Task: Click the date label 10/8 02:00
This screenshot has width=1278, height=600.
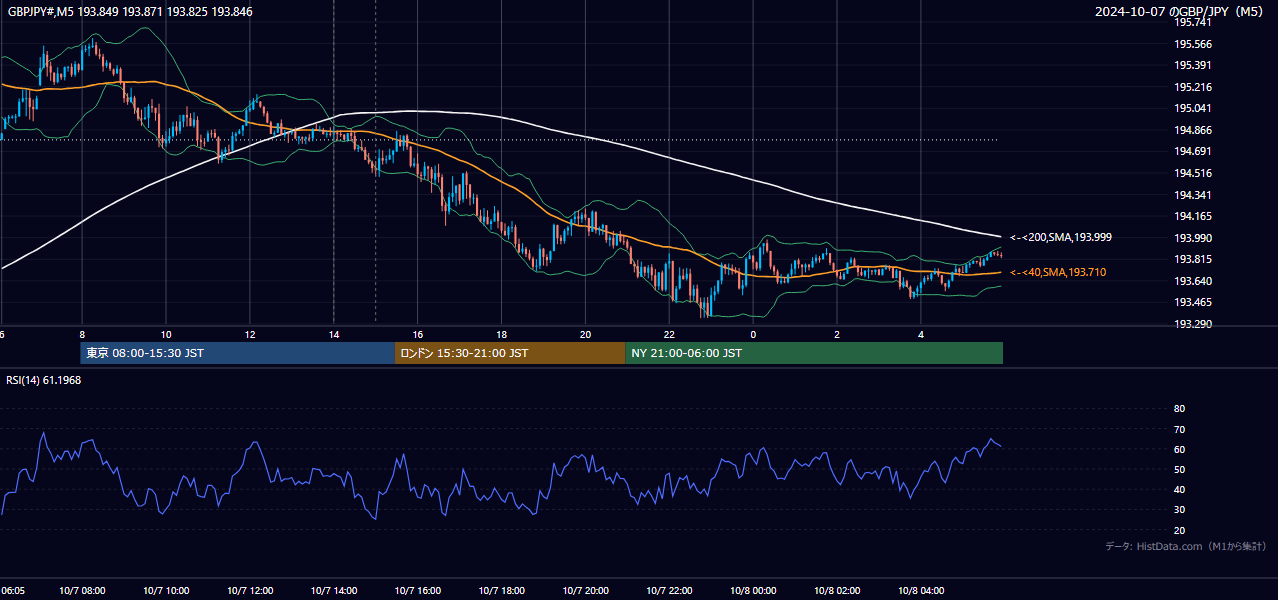Action: 837,591
